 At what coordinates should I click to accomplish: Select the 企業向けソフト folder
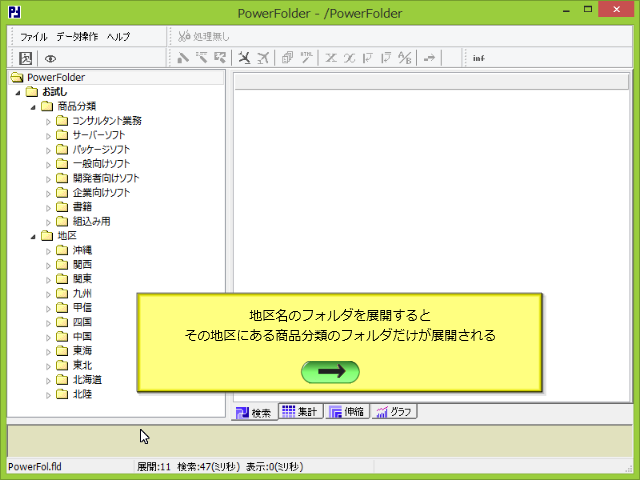101,193
